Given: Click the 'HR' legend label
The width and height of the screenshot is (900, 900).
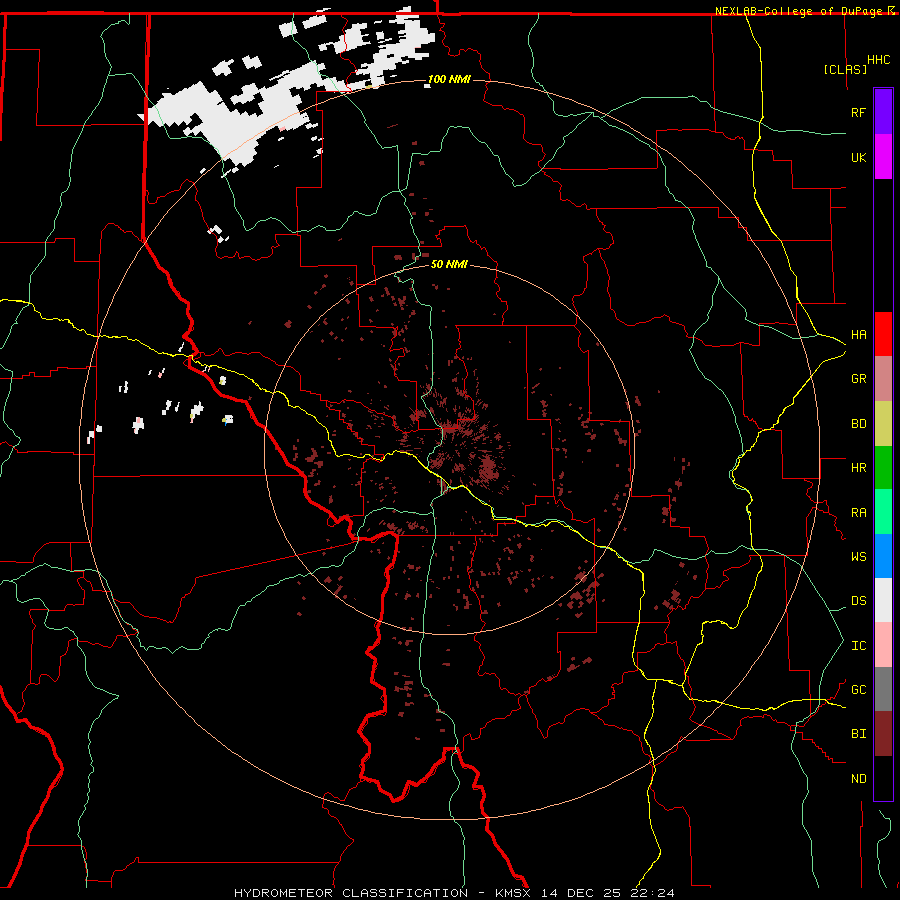Looking at the screenshot, I should tap(858, 468).
